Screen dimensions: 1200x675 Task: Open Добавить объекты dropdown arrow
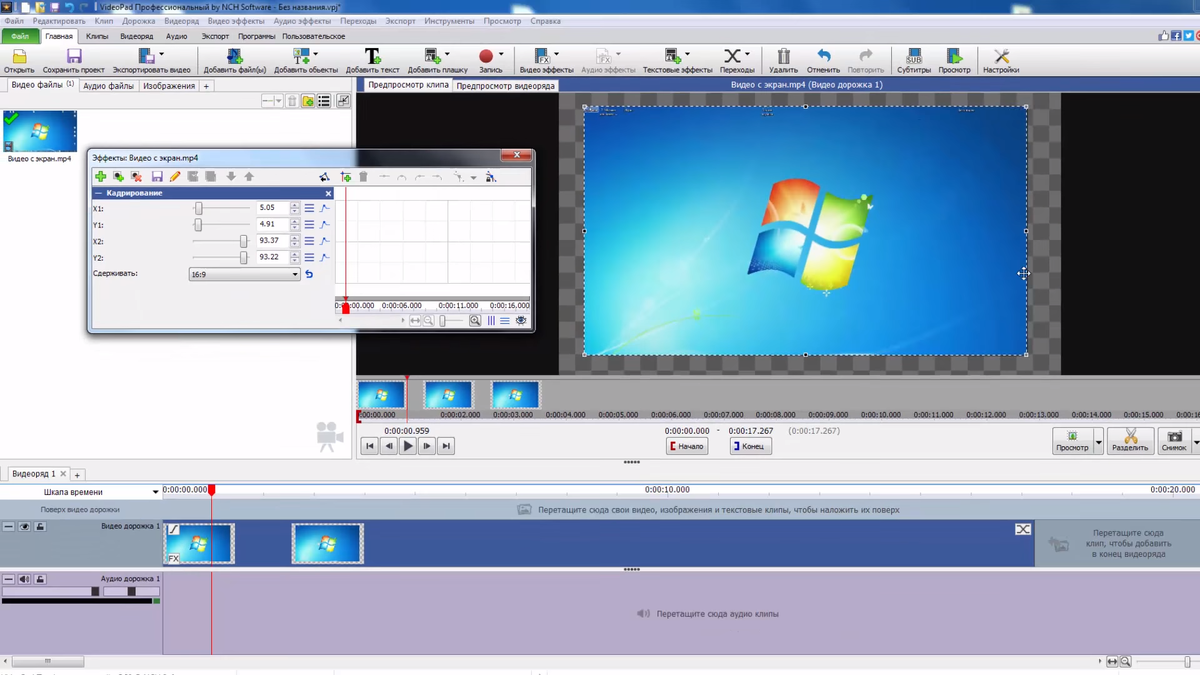(x=316, y=55)
